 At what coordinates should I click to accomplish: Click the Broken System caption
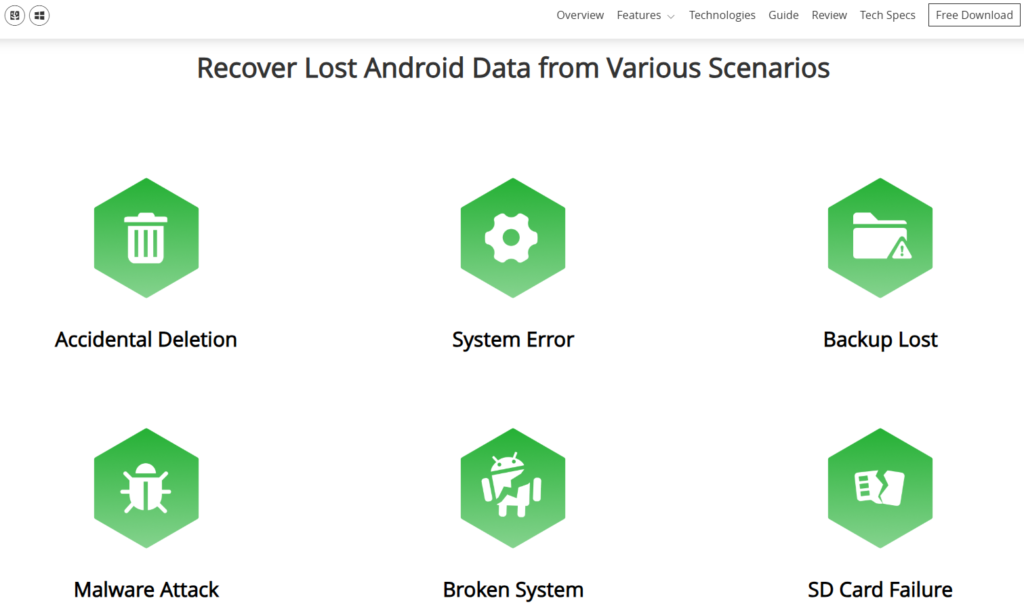[513, 589]
